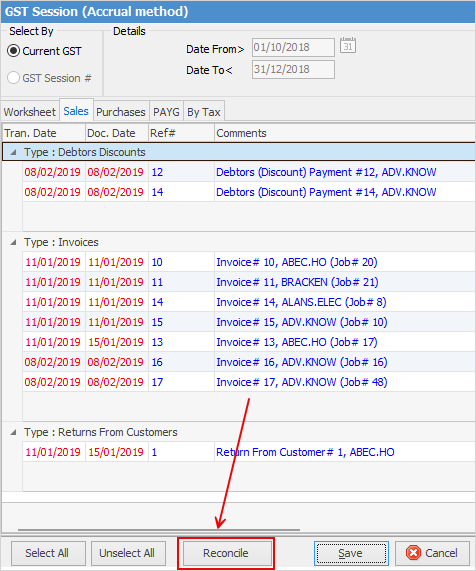Click the Date From input field

tap(293, 47)
